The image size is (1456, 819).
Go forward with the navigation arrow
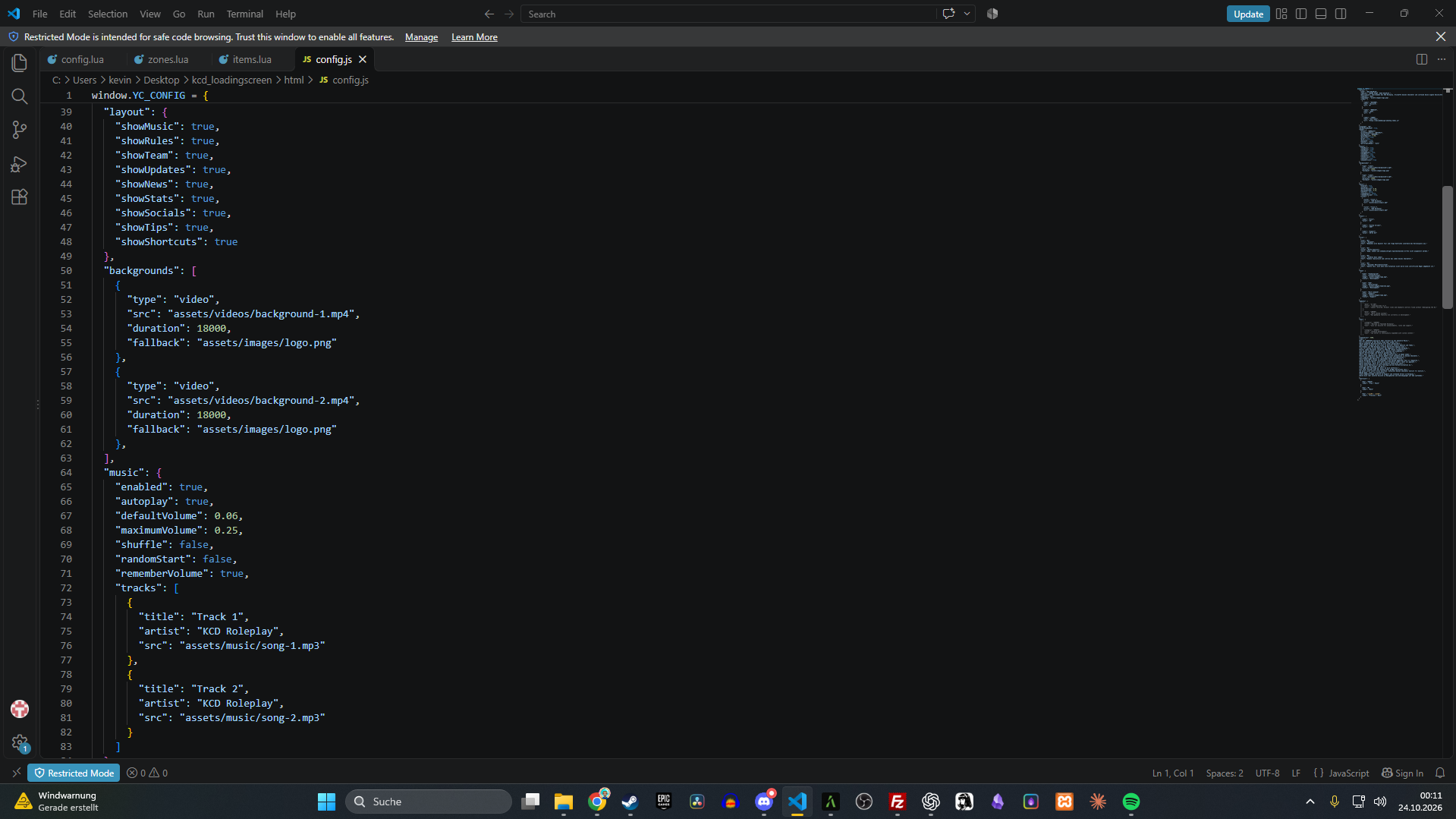pos(509,14)
